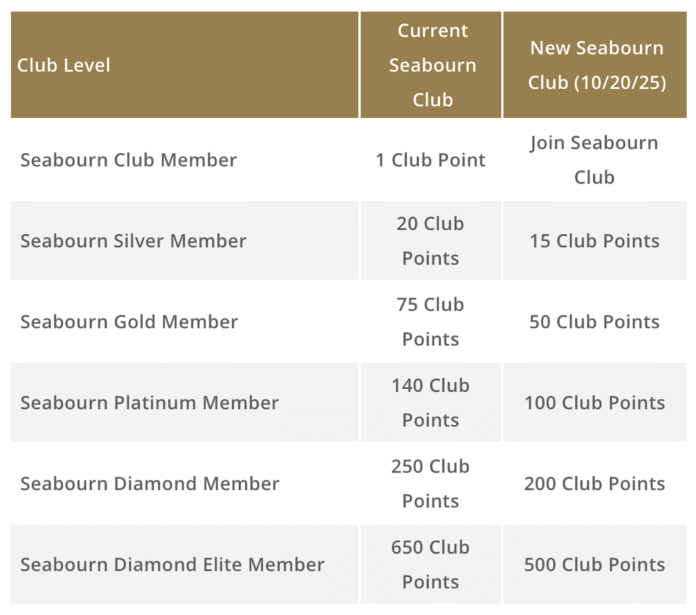This screenshot has width=696, height=615.
Task: Click the 75 Club Points cell
Action: click(430, 322)
